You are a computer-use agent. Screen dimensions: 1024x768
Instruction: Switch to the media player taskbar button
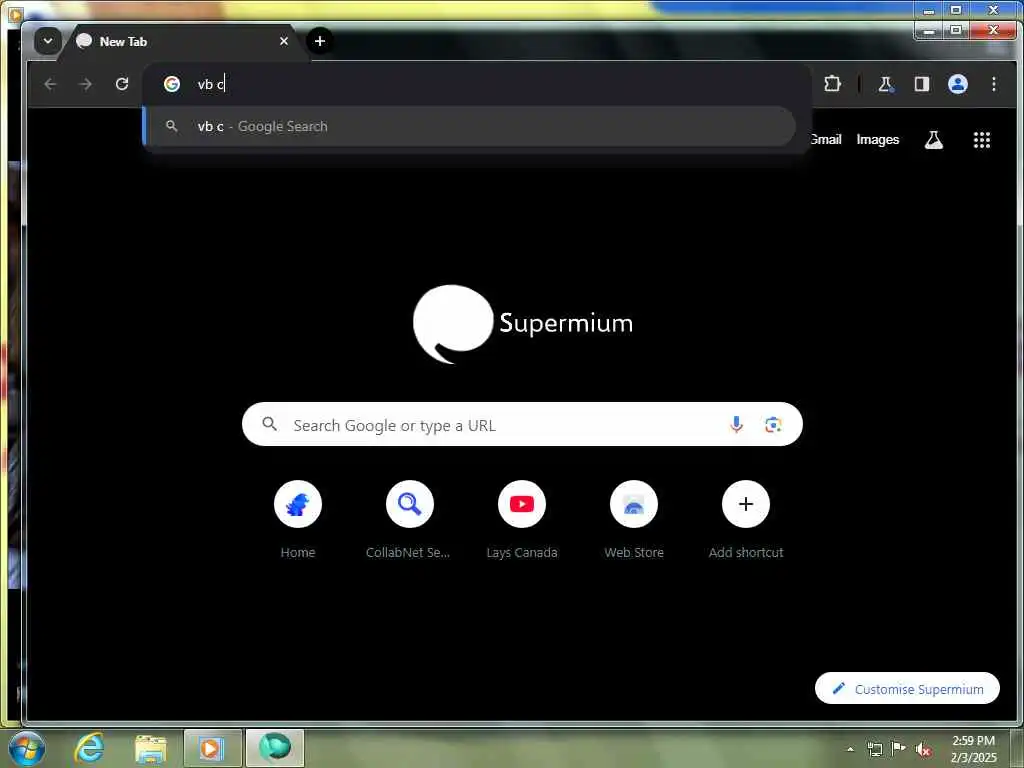(212, 748)
